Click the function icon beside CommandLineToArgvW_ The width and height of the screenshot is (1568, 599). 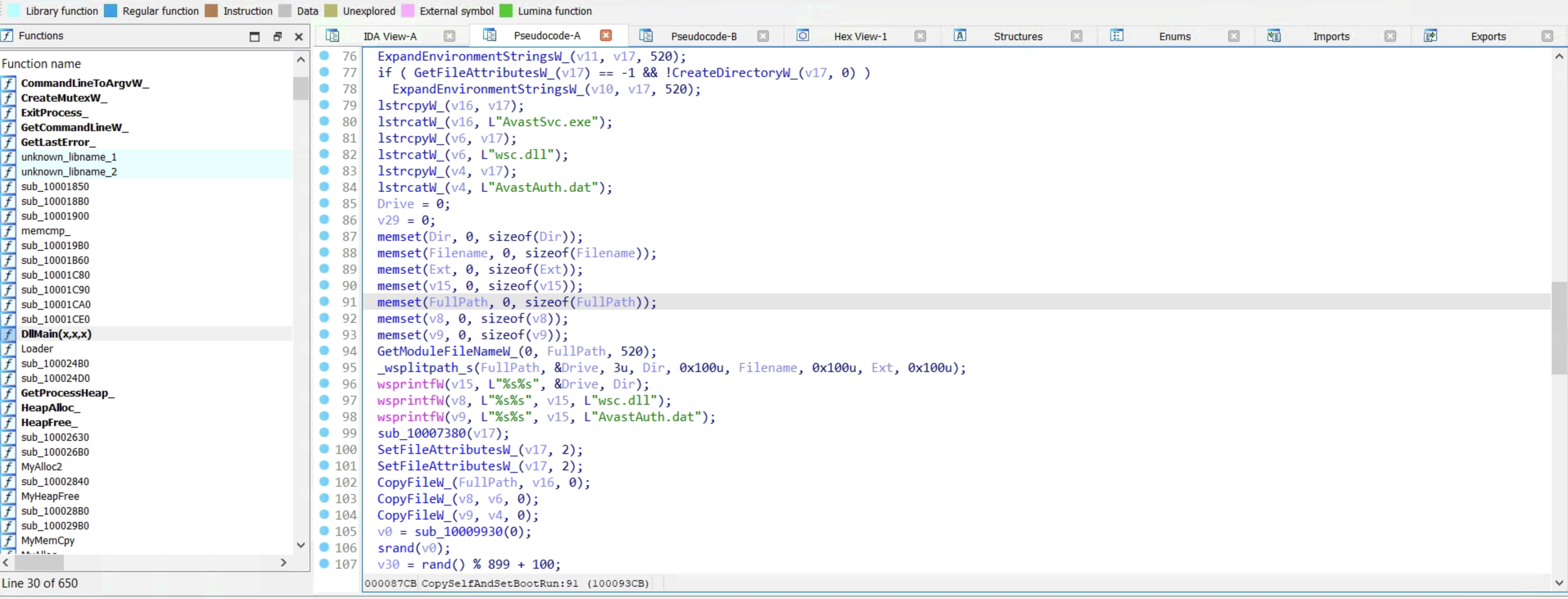(9, 83)
